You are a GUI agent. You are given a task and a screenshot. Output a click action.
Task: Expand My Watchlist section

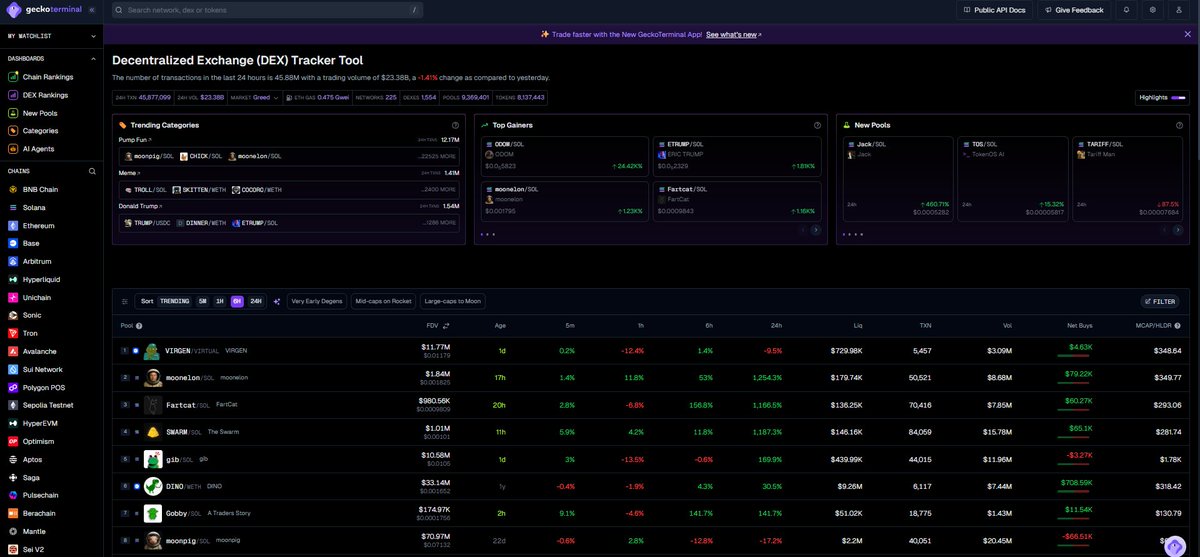tap(50, 35)
